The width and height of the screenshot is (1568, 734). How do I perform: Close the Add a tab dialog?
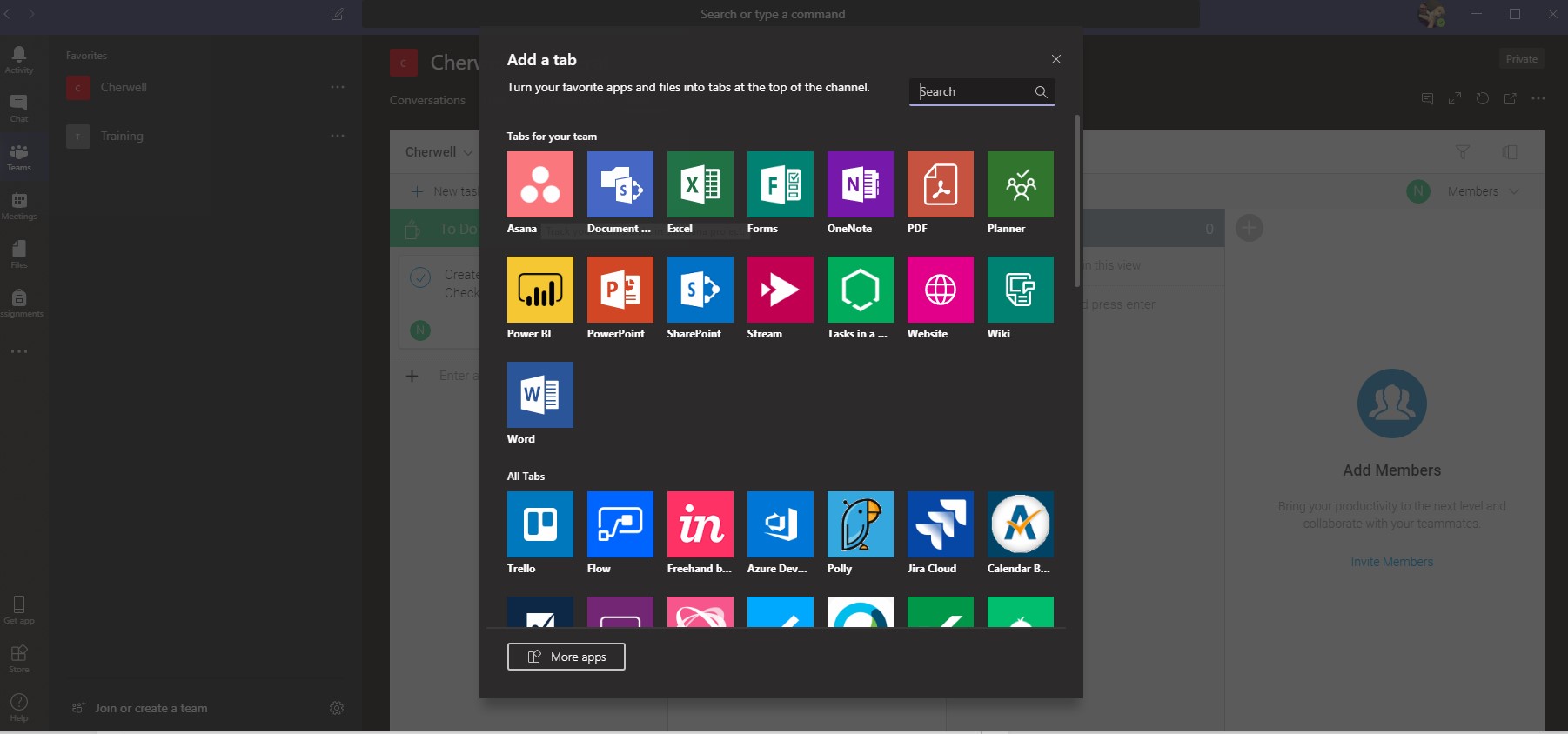tap(1056, 59)
